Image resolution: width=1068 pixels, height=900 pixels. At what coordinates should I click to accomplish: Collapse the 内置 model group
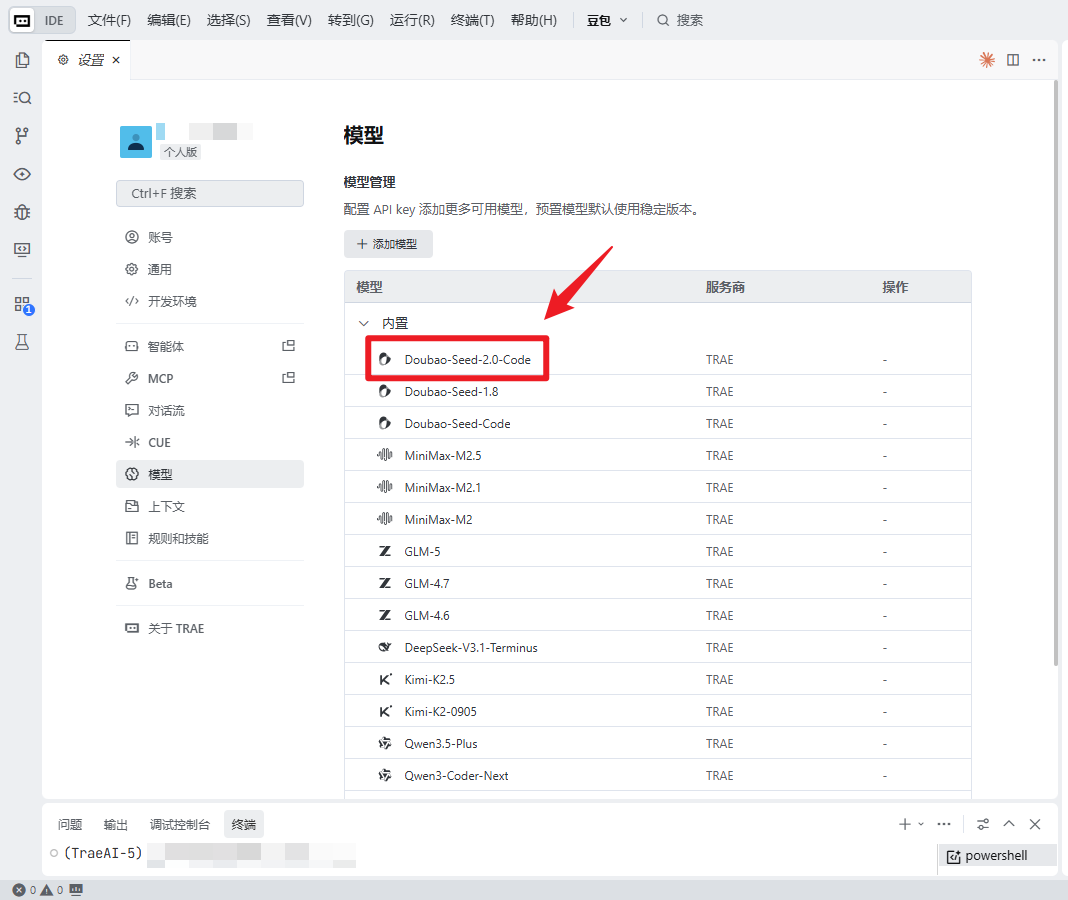(x=363, y=324)
